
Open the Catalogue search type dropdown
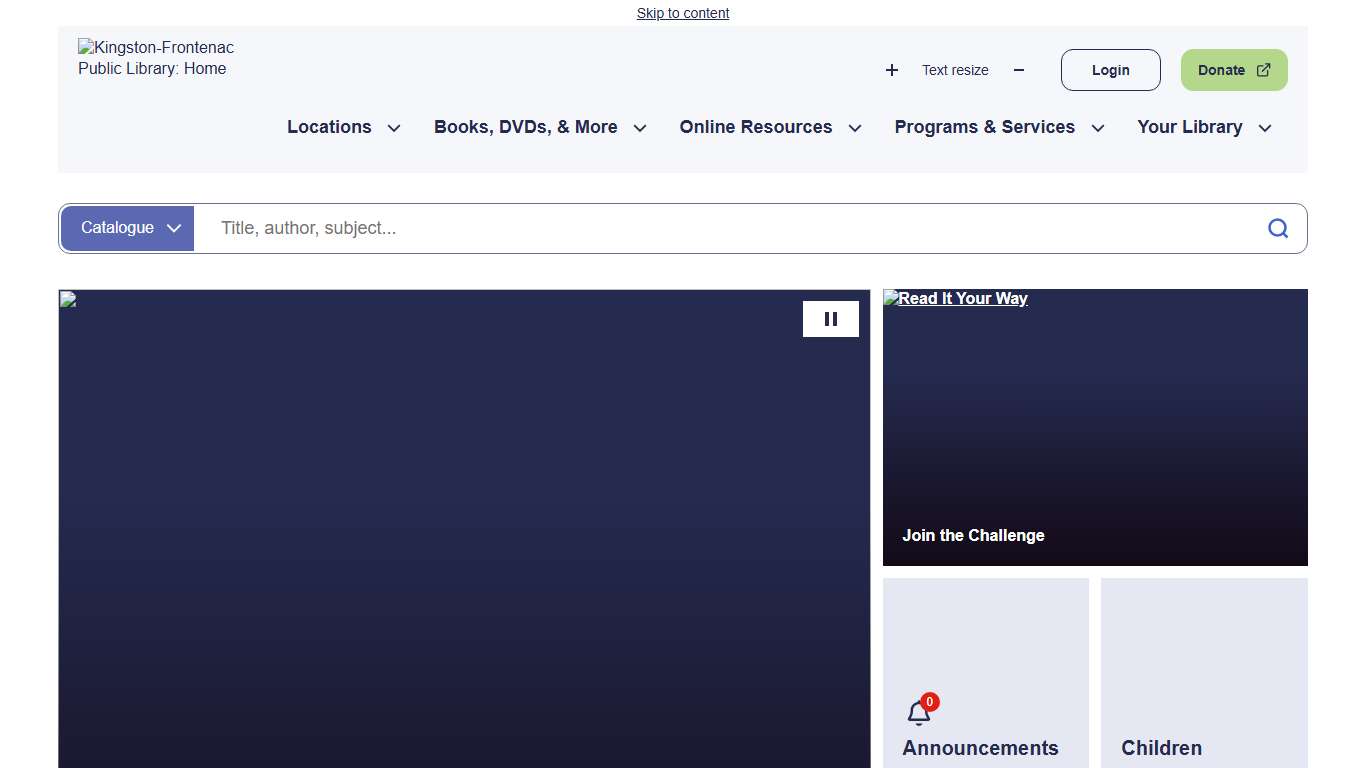128,228
